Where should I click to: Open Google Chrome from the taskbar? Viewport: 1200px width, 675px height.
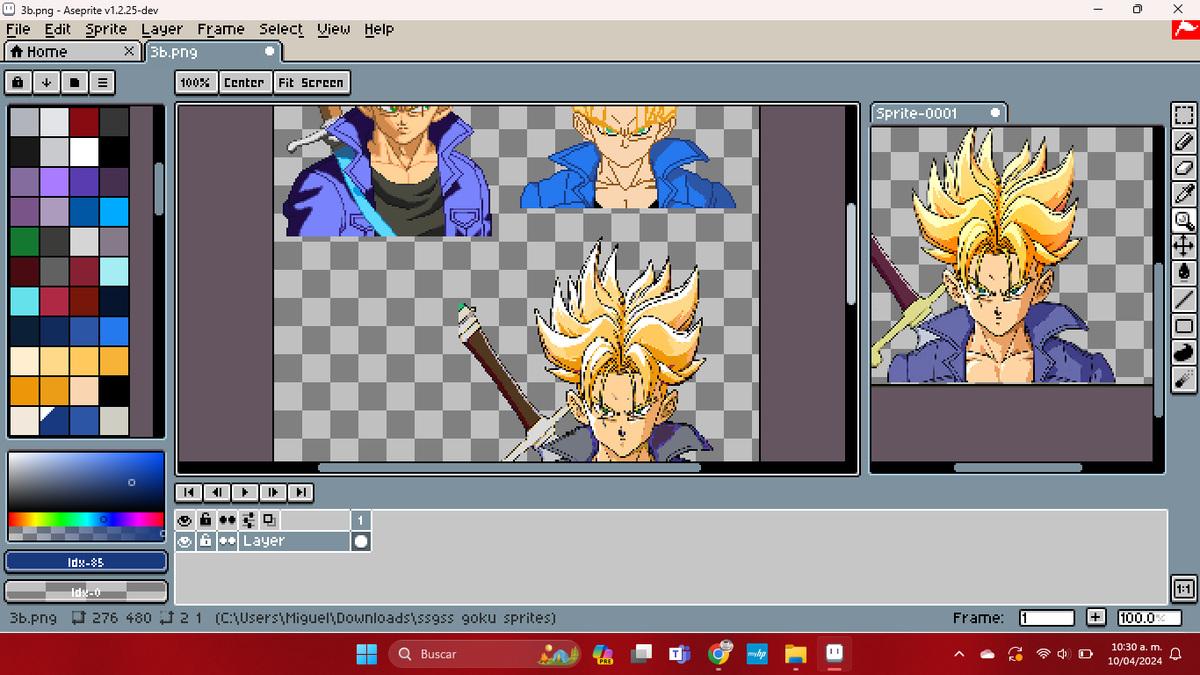(719, 654)
